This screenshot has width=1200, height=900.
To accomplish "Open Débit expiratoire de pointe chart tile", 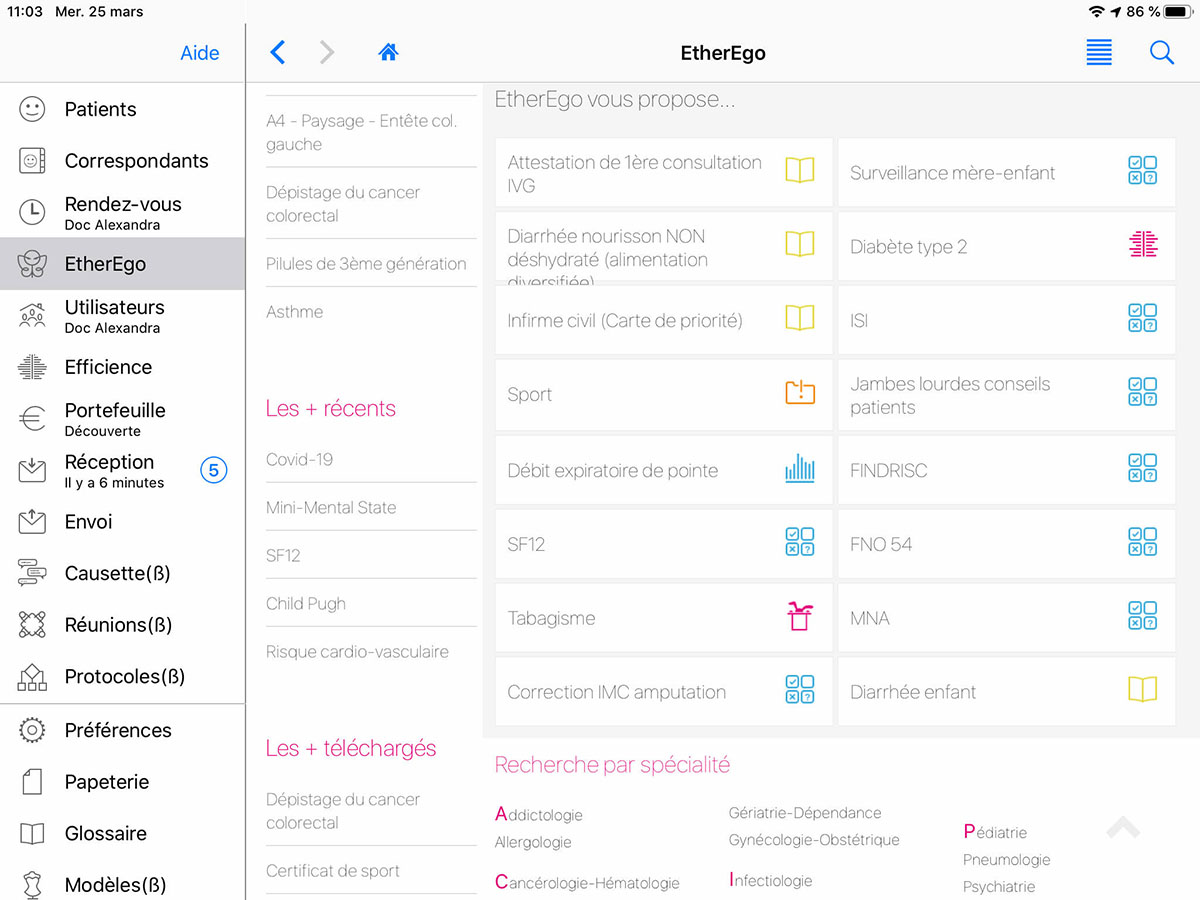I will pyautogui.click(x=663, y=470).
